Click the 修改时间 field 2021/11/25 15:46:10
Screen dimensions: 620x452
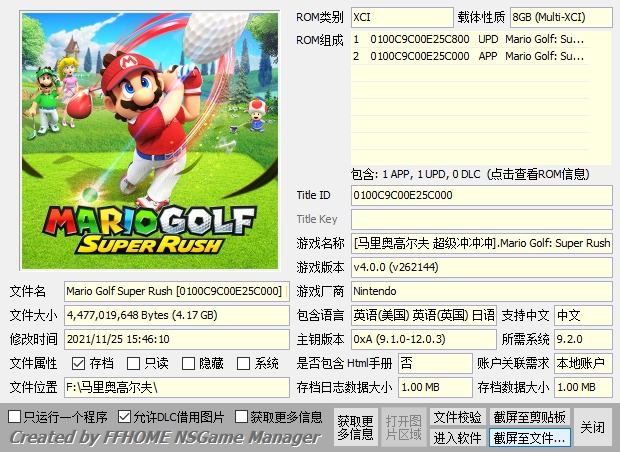click(177, 339)
